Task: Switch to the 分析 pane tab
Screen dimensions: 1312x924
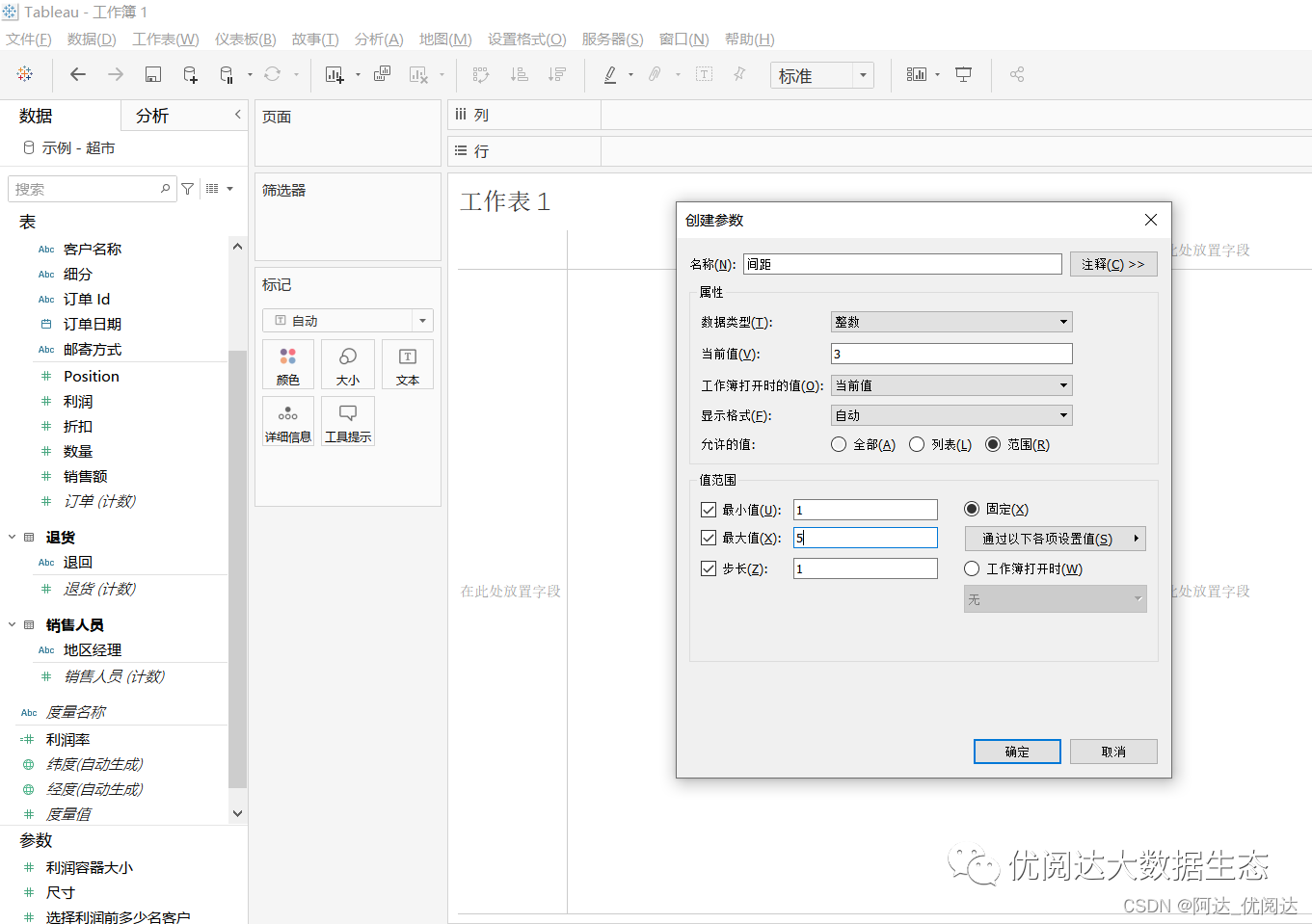Action: pos(152,116)
